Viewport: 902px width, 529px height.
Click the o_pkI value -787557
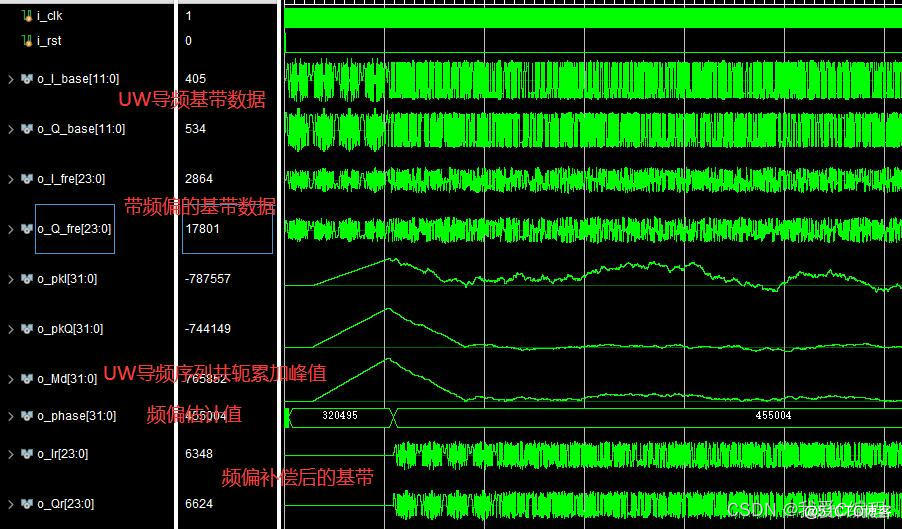point(208,279)
